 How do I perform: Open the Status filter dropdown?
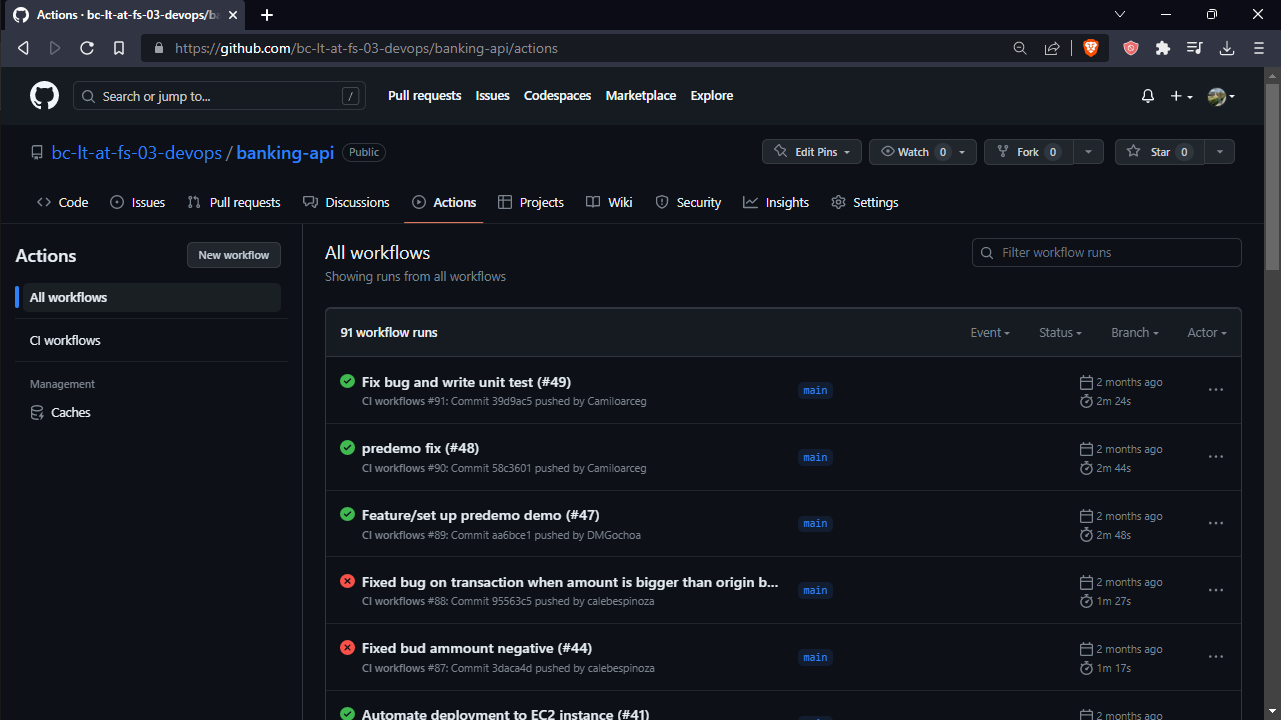pos(1060,332)
